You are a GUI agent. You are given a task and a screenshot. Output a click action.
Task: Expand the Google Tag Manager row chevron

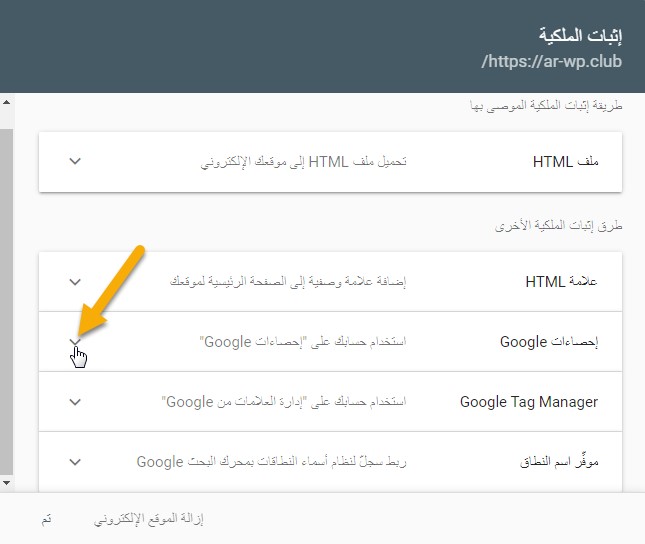(x=75, y=402)
